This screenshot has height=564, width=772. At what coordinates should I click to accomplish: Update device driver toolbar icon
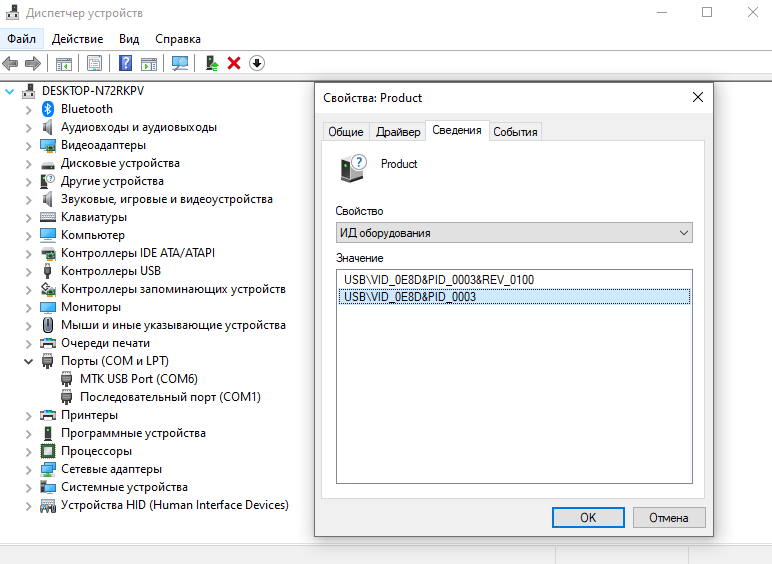click(x=212, y=63)
